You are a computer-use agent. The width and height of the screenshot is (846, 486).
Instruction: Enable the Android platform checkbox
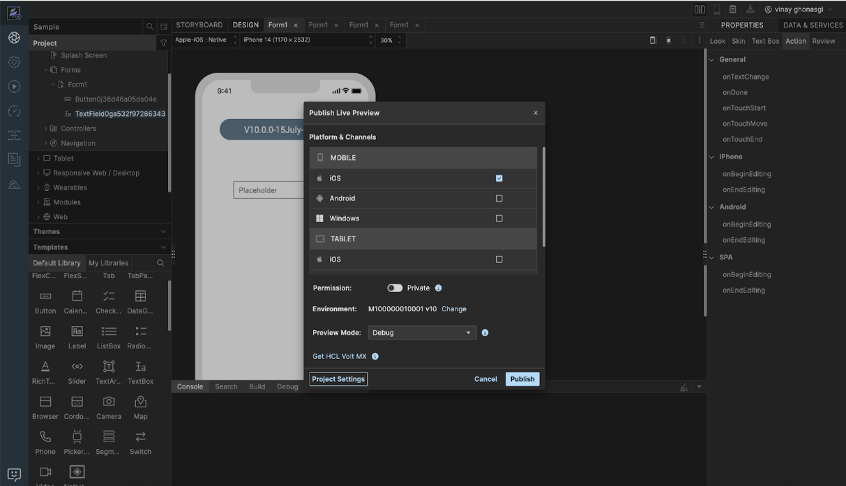tap(499, 198)
